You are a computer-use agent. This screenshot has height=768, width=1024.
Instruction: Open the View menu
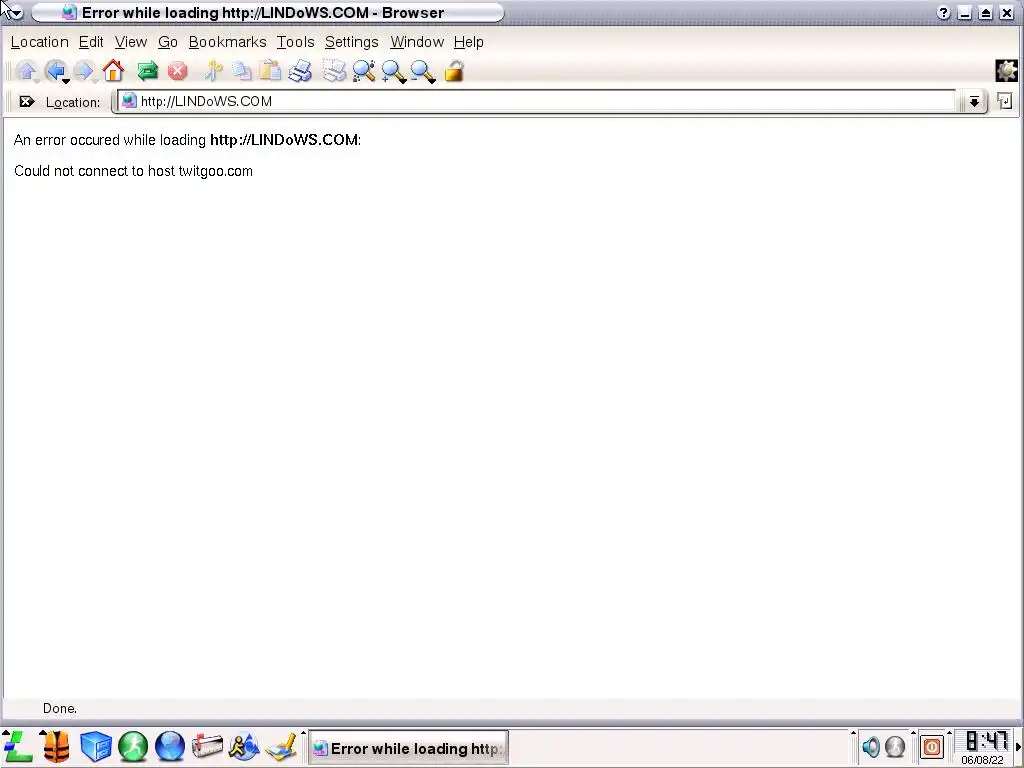click(131, 42)
